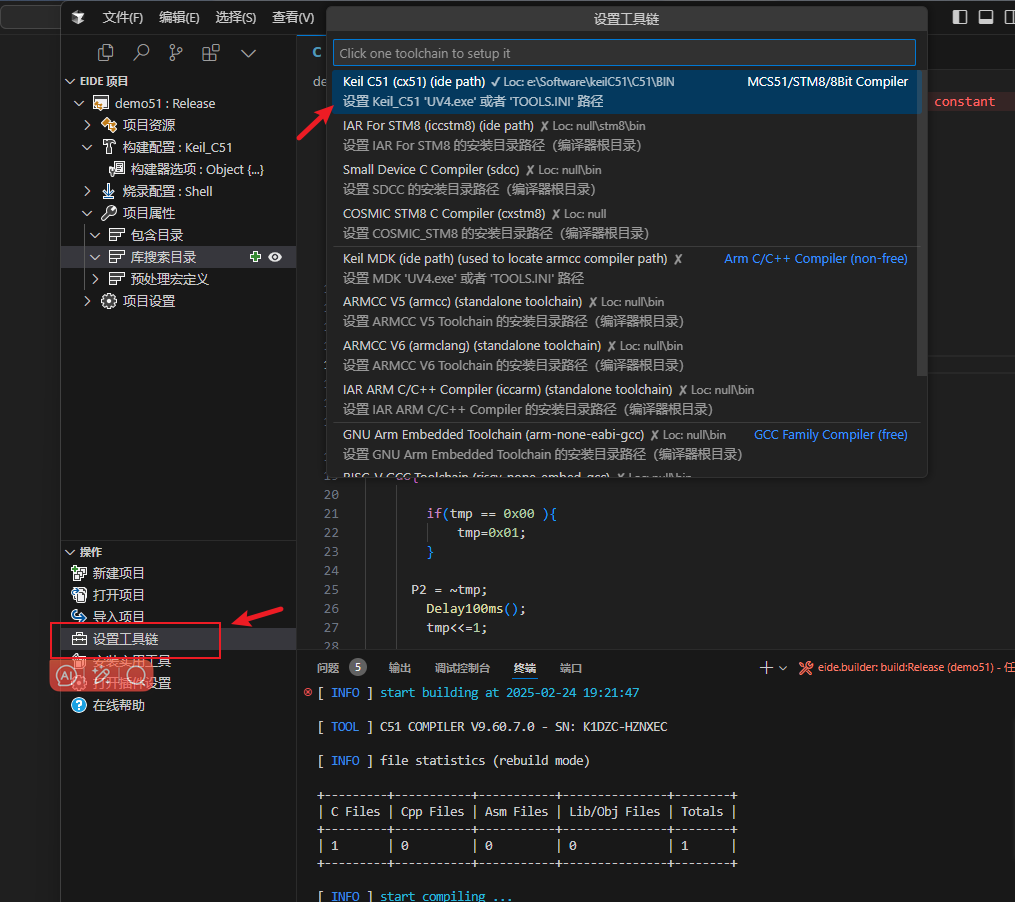
Task: Click the 新建项目 icon
Action: pyautogui.click(x=79, y=573)
